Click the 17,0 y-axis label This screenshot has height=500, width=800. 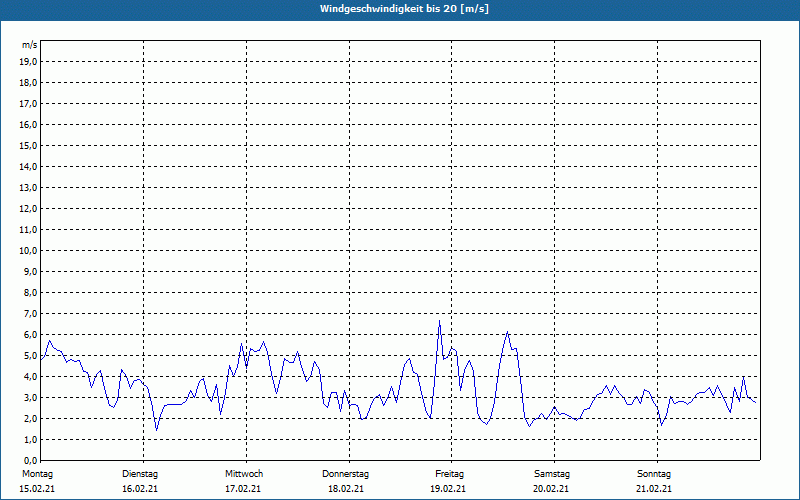[x=28, y=104]
